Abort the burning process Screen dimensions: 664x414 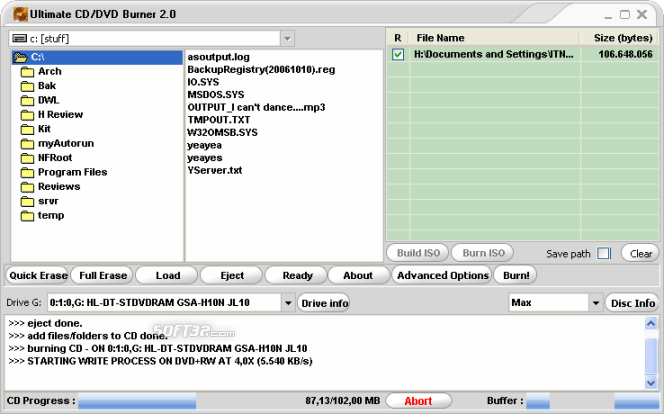pyautogui.click(x=418, y=401)
